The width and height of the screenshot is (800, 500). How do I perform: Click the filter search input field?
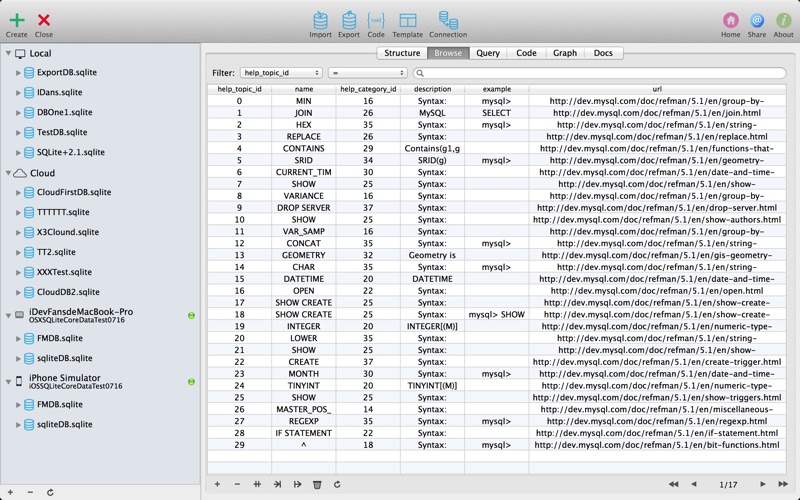tap(599, 73)
